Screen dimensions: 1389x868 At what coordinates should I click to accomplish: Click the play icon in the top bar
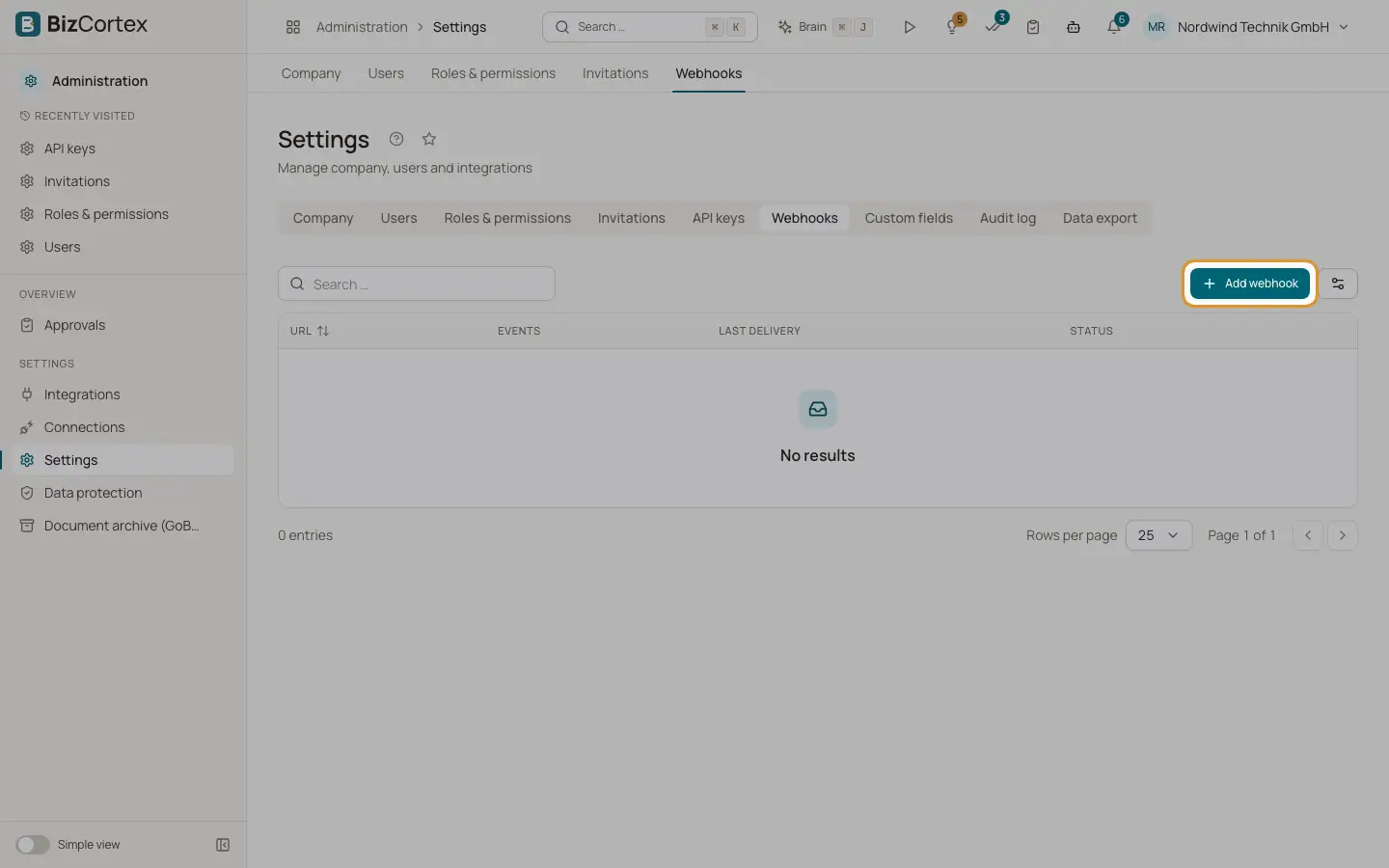[x=909, y=27]
